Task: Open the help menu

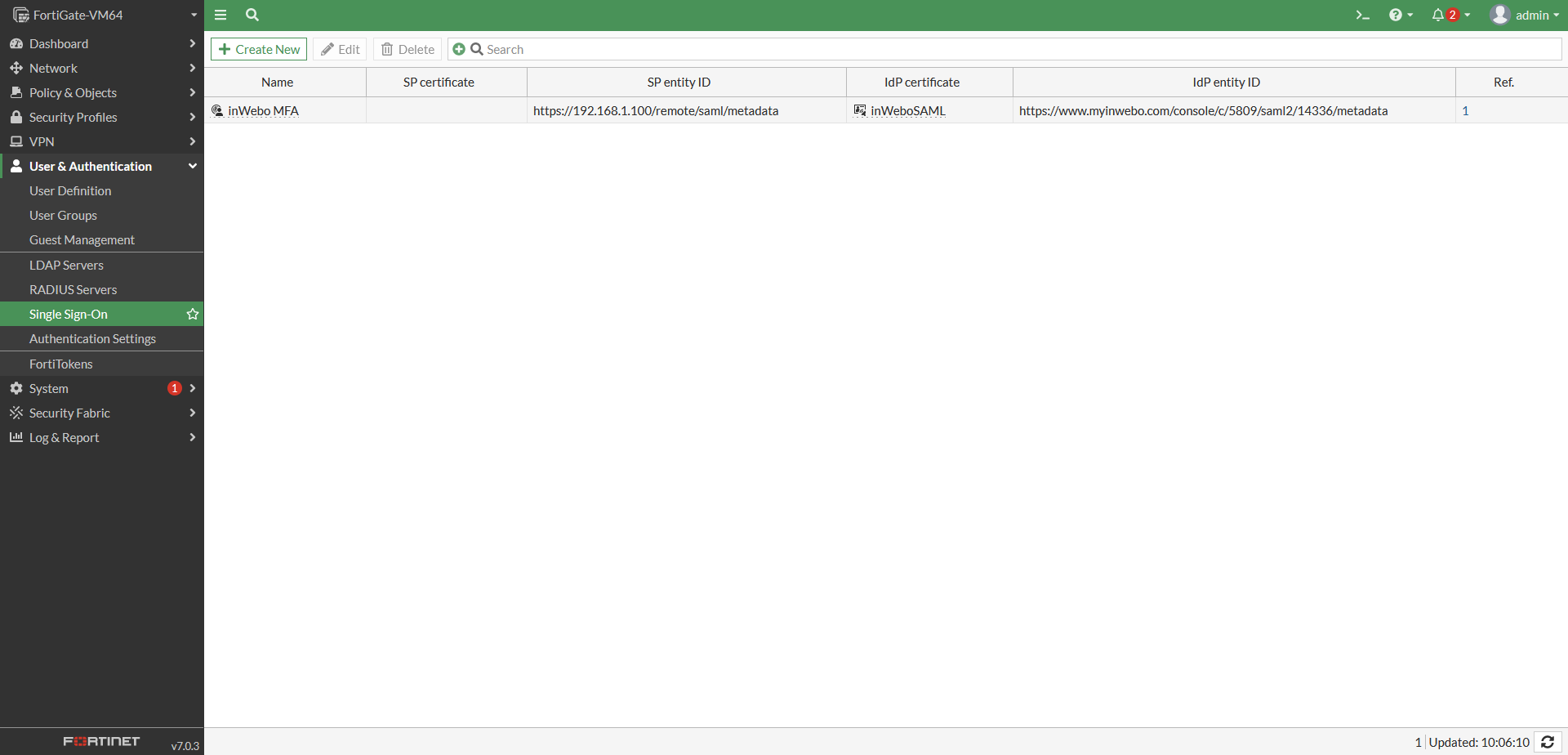Action: tap(1398, 15)
